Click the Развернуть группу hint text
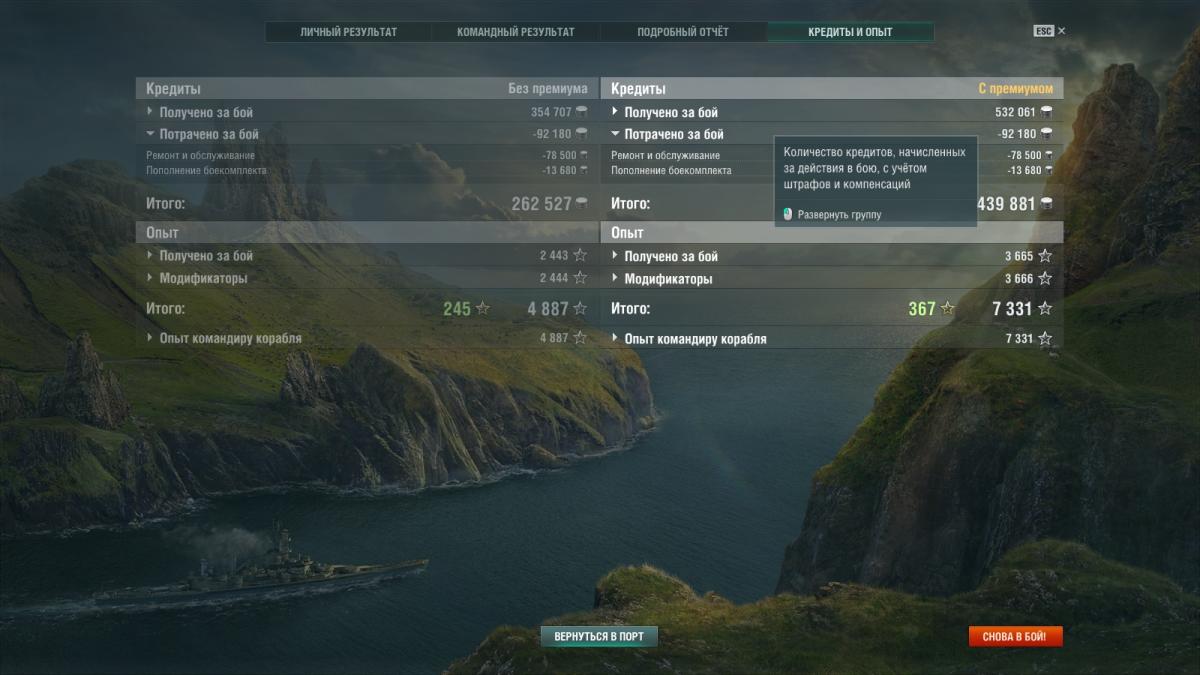1200x675 pixels. tap(839, 215)
